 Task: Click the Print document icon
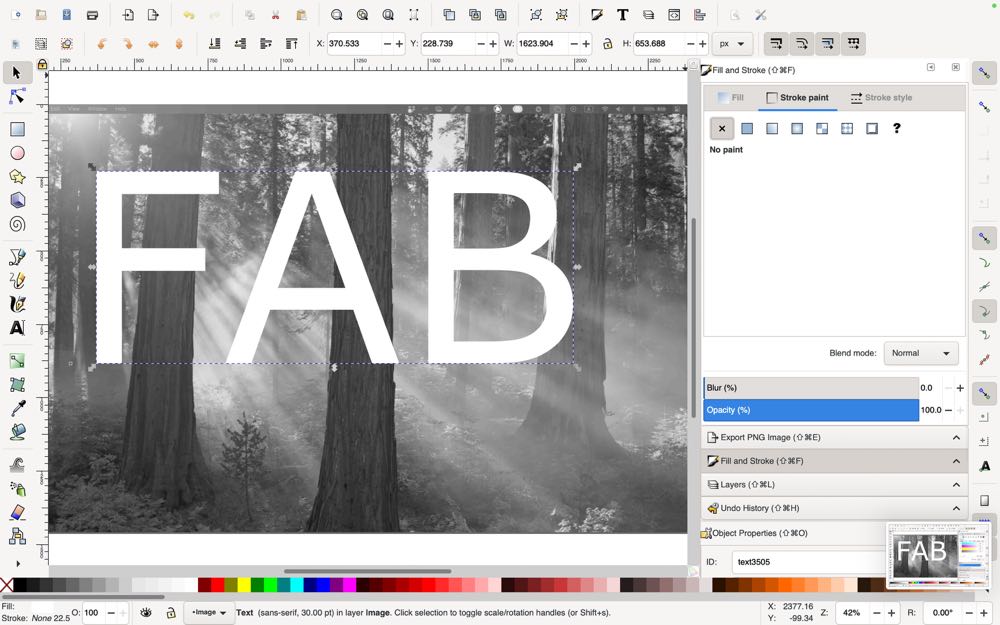pyautogui.click(x=92, y=15)
